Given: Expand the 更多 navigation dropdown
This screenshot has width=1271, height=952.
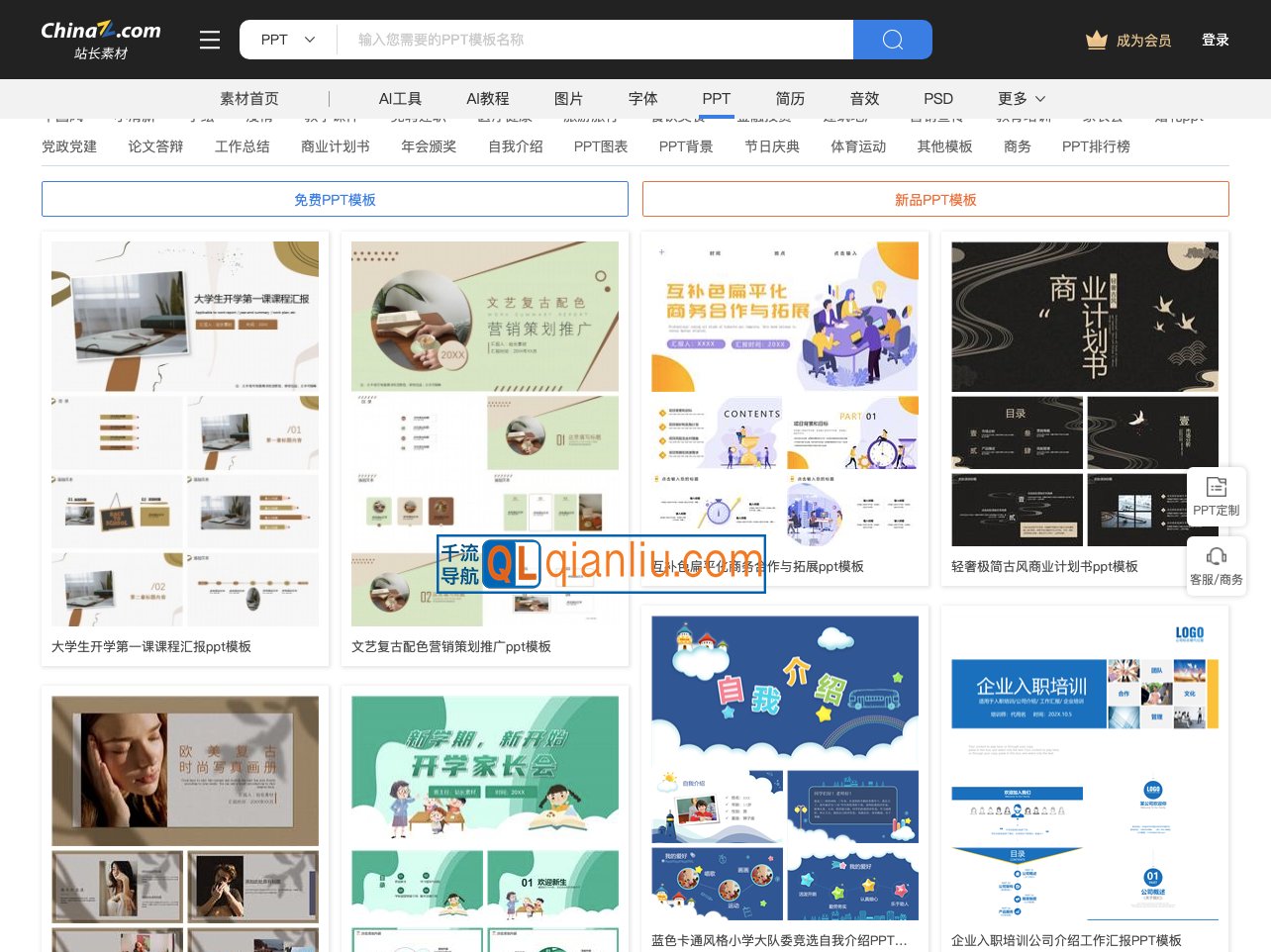Looking at the screenshot, I should [x=1021, y=99].
